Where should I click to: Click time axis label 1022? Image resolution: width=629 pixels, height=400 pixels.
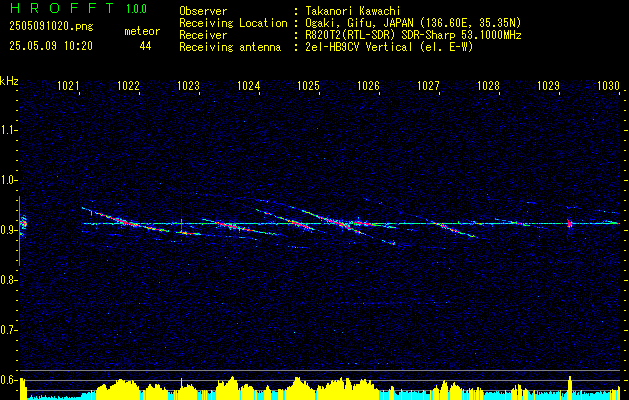128,86
